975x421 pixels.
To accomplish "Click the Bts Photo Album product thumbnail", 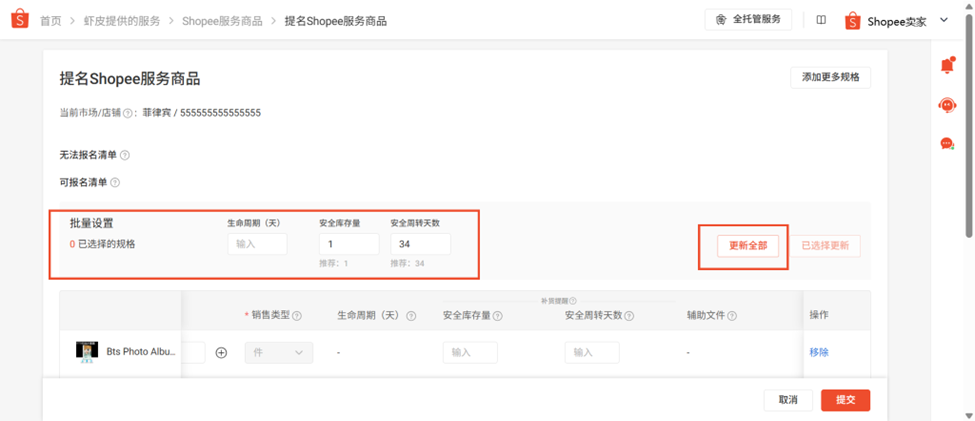I will (86, 352).
